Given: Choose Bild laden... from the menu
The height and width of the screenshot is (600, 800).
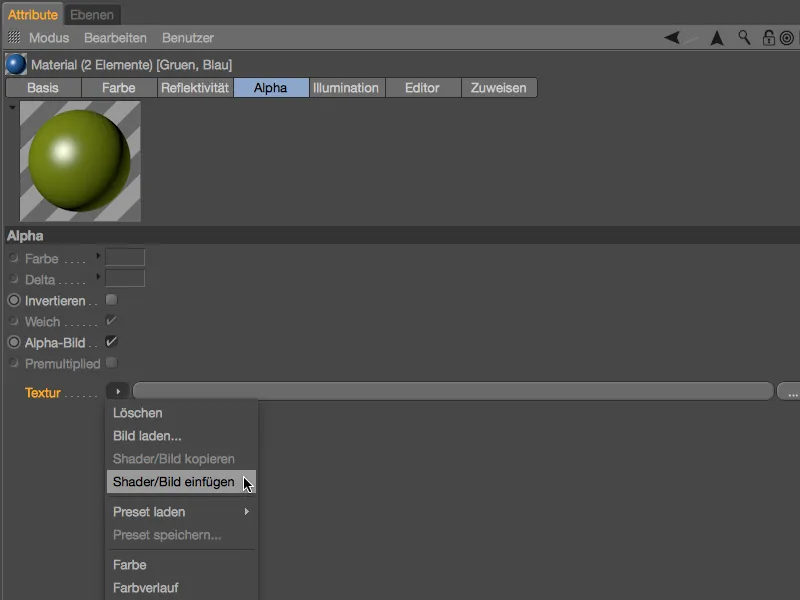Looking at the screenshot, I should point(181,436).
